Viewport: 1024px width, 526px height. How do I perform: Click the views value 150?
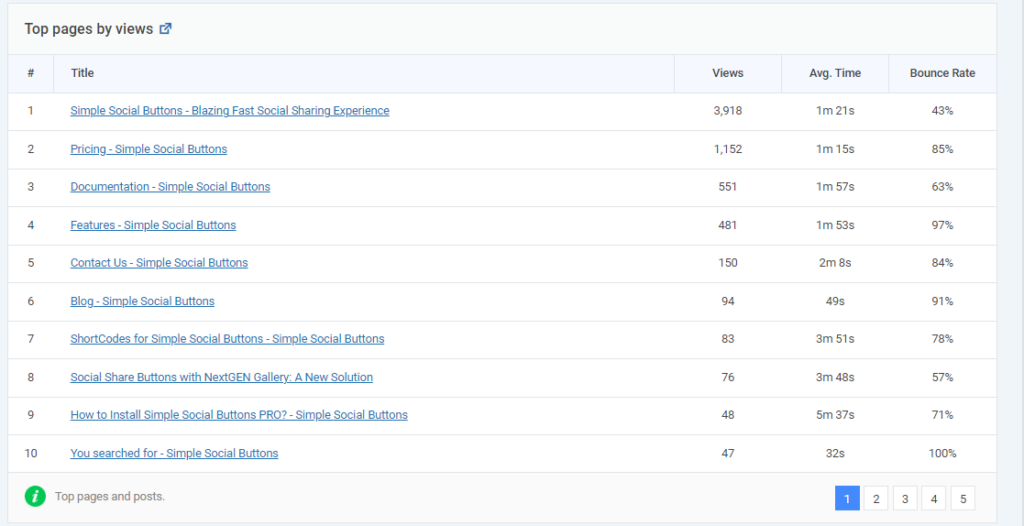click(728, 263)
